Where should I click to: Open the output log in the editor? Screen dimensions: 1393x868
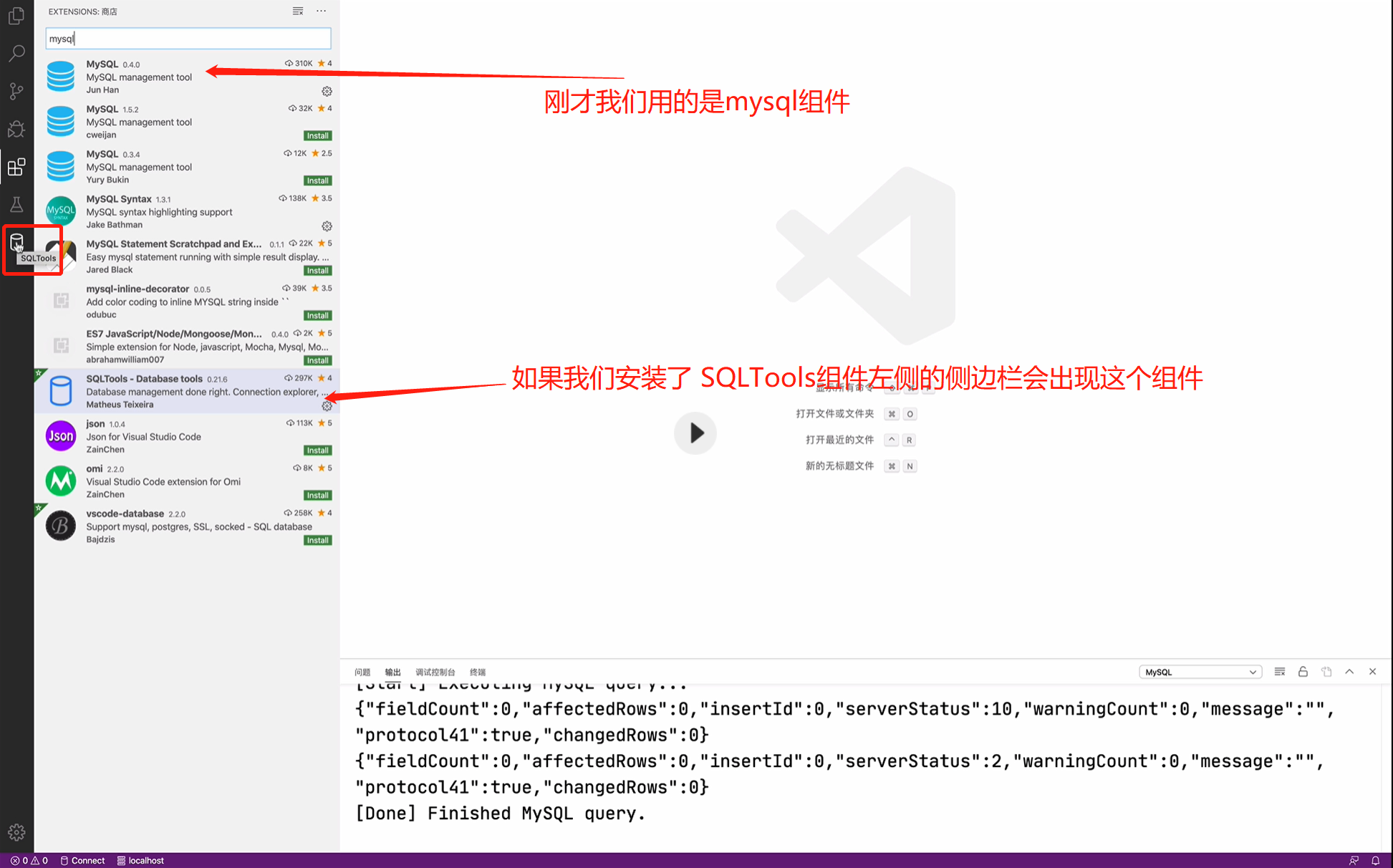[x=1326, y=672]
